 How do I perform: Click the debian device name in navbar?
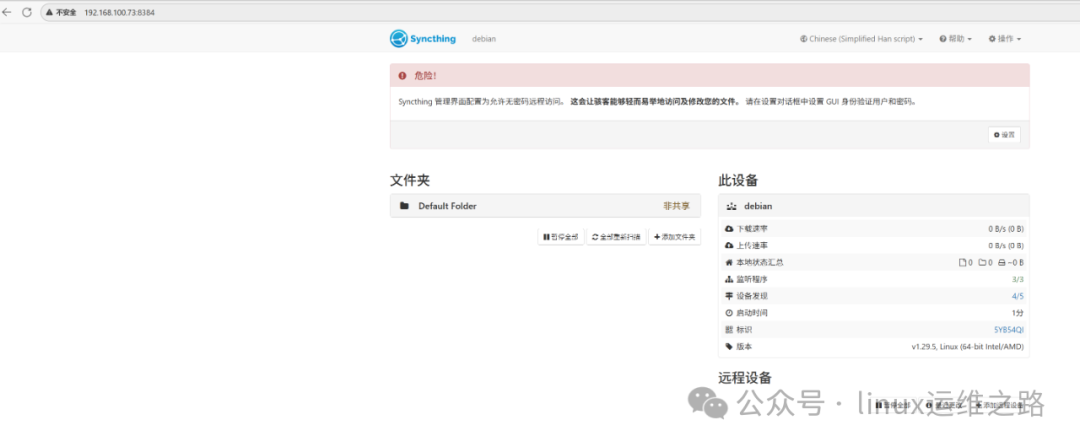484,39
